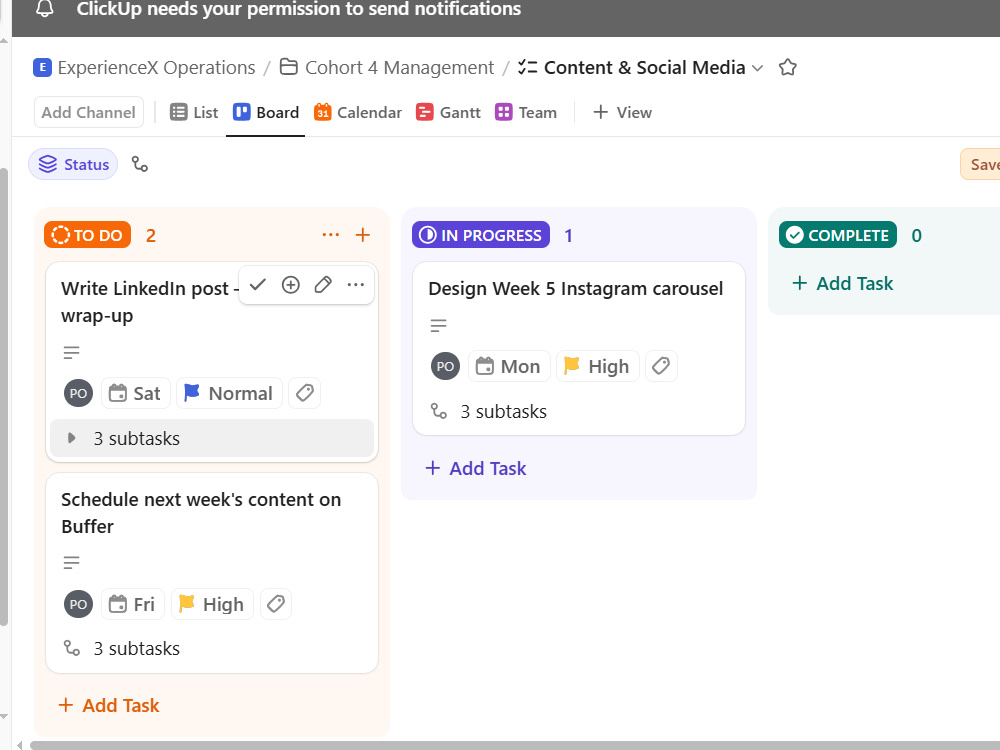
Task: Add tag on the Instagram carousel card
Action: point(661,366)
